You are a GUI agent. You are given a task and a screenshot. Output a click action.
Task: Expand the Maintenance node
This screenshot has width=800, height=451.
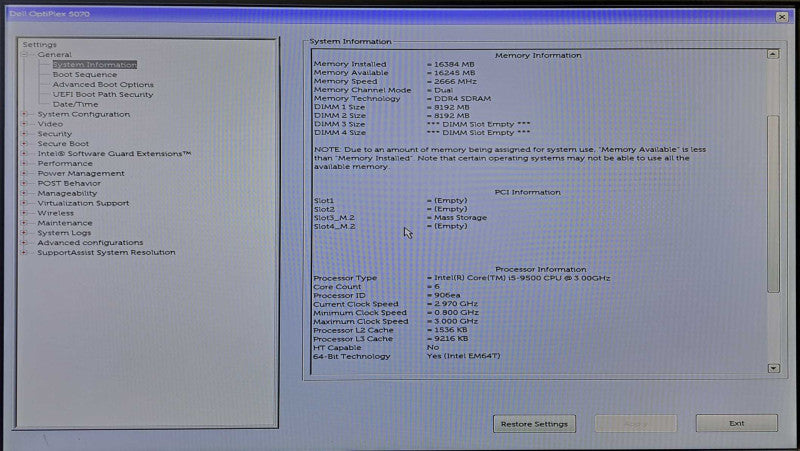24,223
